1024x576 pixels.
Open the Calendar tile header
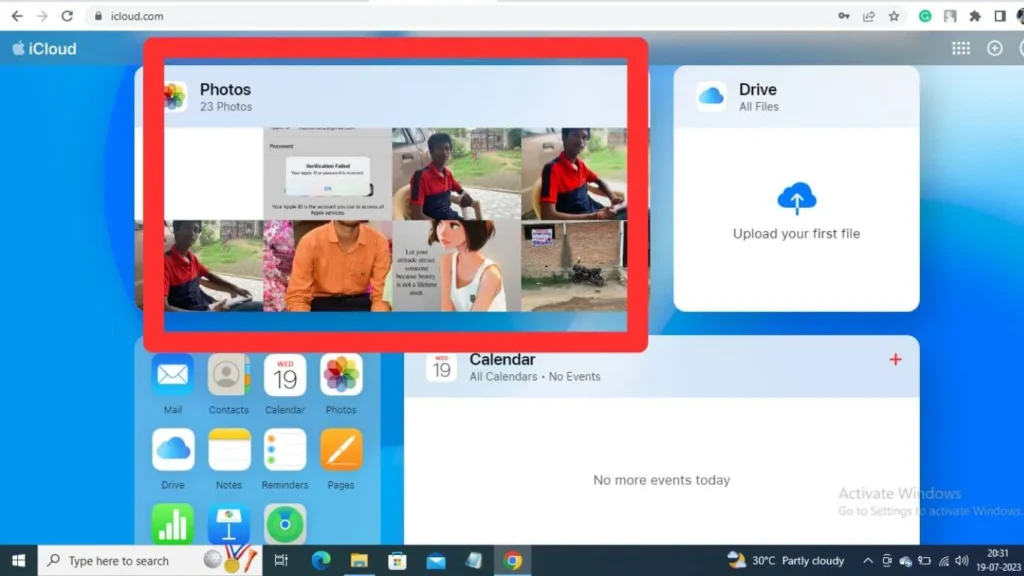pos(662,367)
